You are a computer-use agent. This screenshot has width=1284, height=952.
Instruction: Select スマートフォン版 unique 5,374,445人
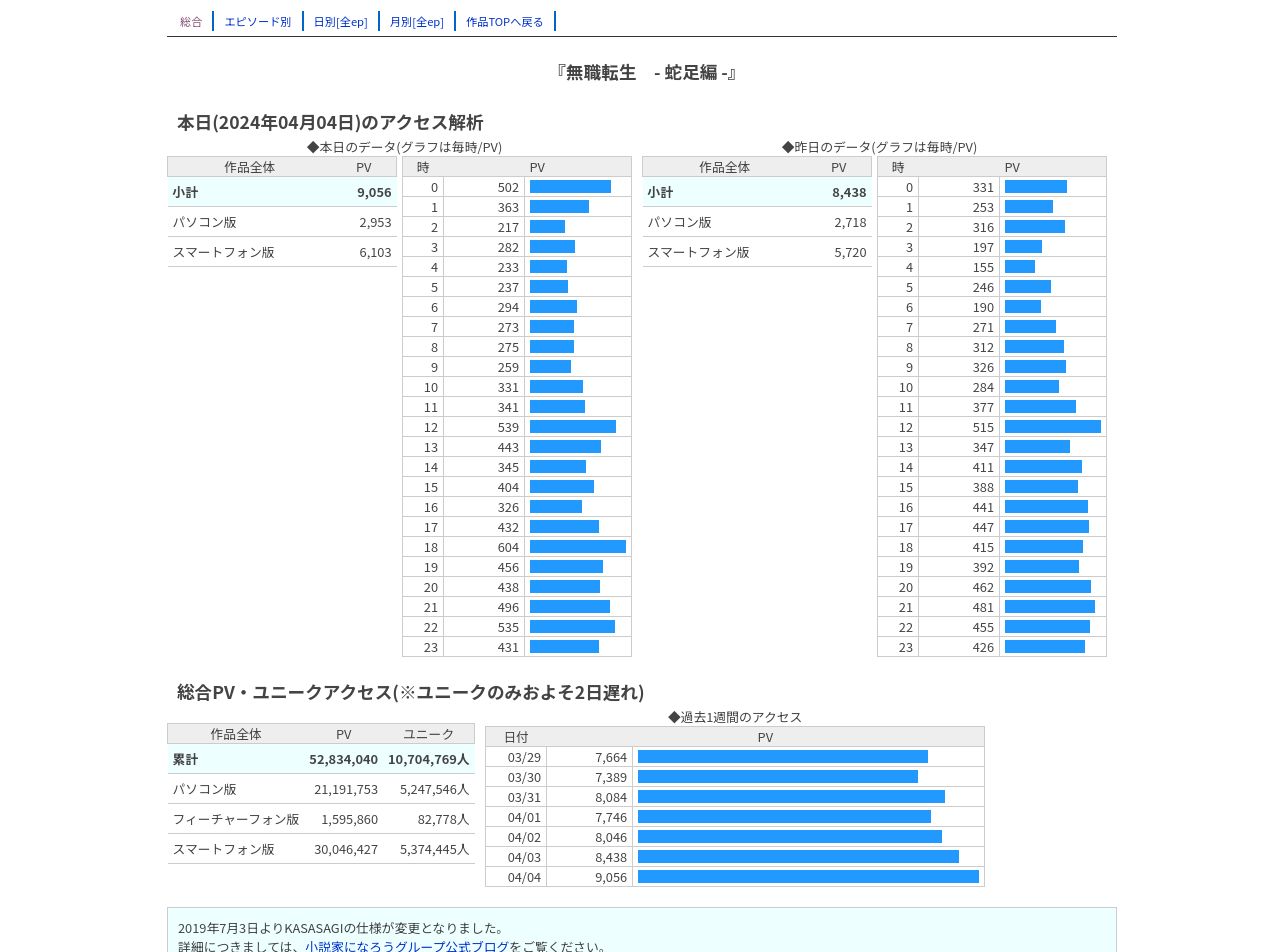(x=434, y=849)
